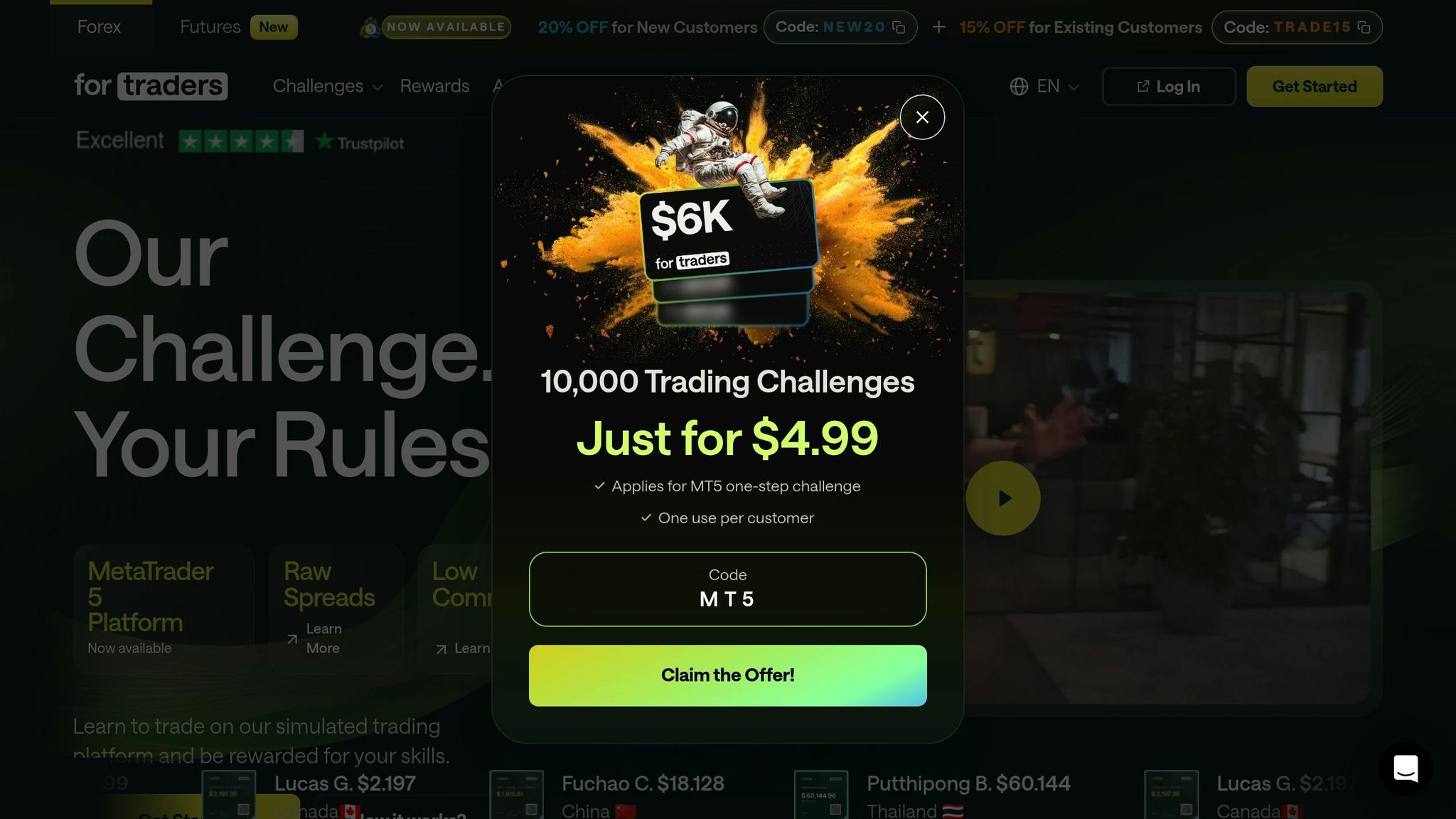1456x819 pixels.
Task: Click the Trustpilot star logo
Action: coord(324,141)
